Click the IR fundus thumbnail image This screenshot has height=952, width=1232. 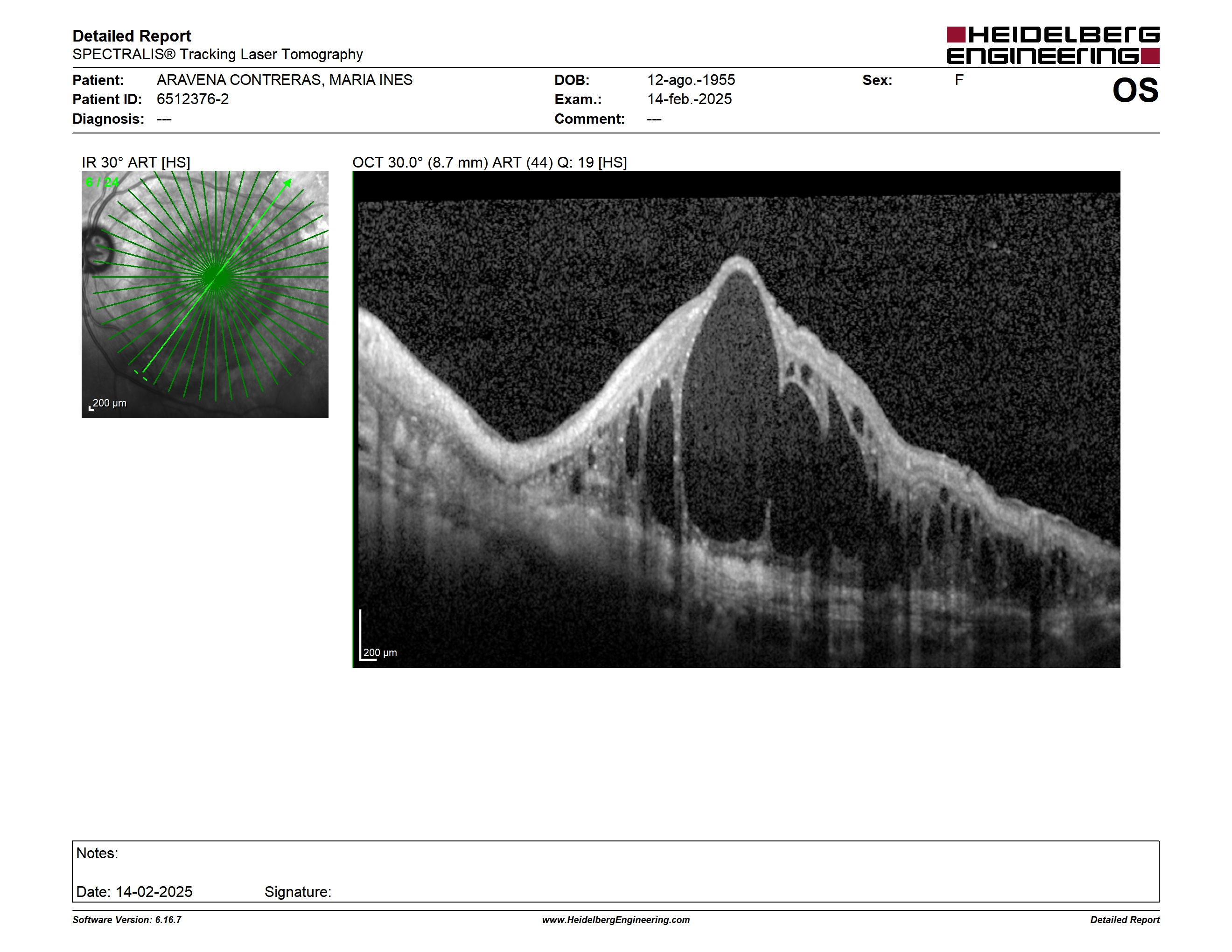click(x=205, y=294)
